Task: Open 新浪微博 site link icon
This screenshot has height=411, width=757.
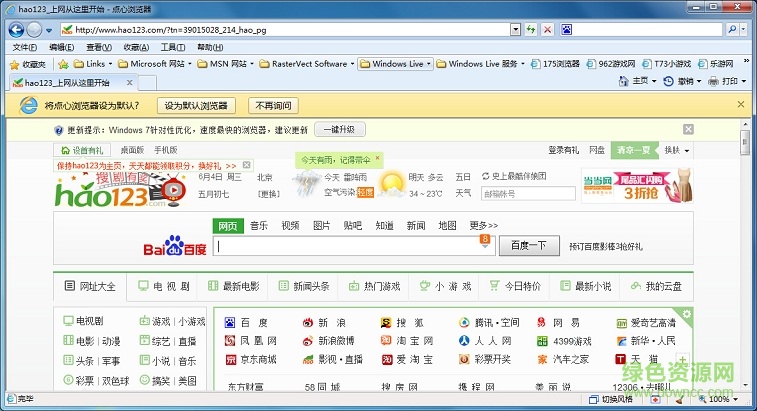Action: point(306,341)
